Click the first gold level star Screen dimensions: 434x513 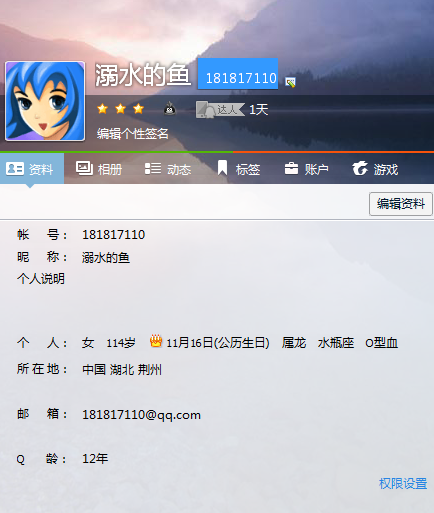click(x=102, y=109)
